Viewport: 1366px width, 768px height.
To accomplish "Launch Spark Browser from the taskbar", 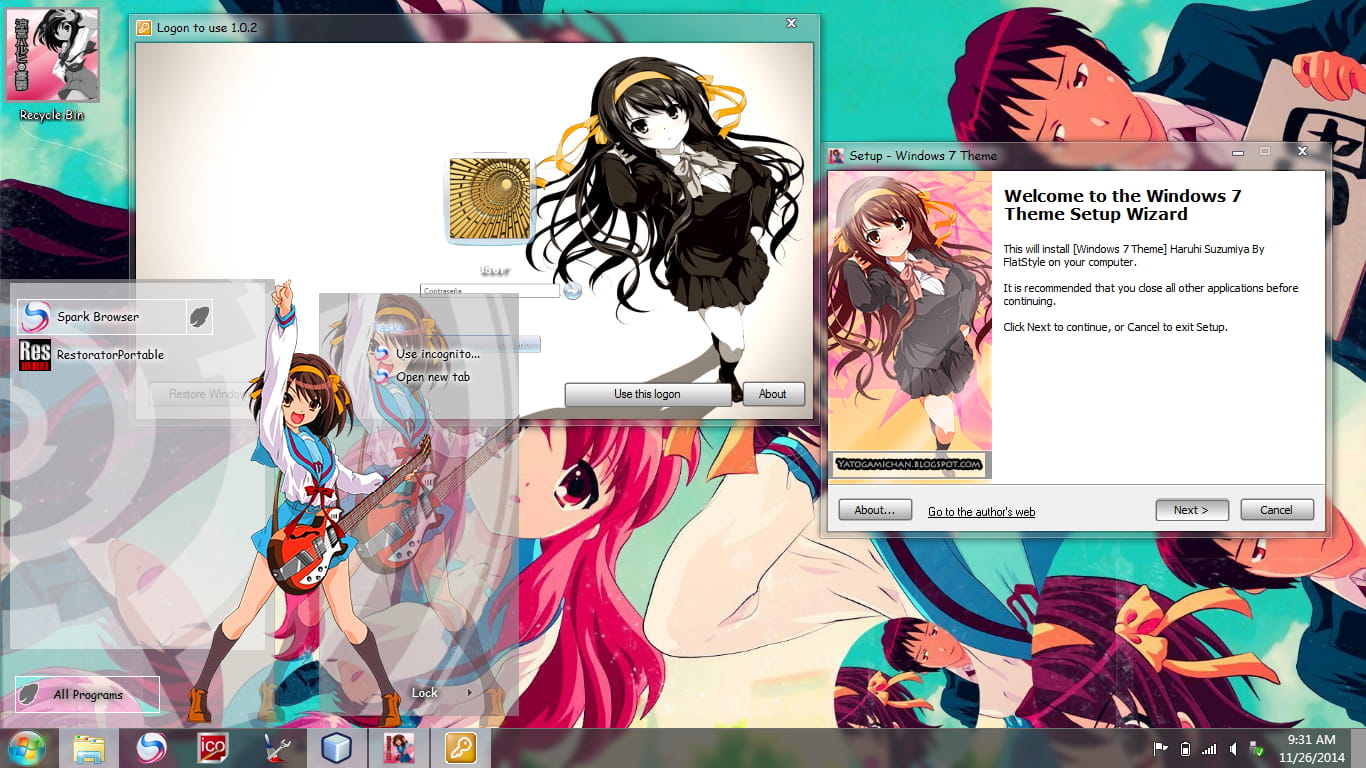I will 151,748.
